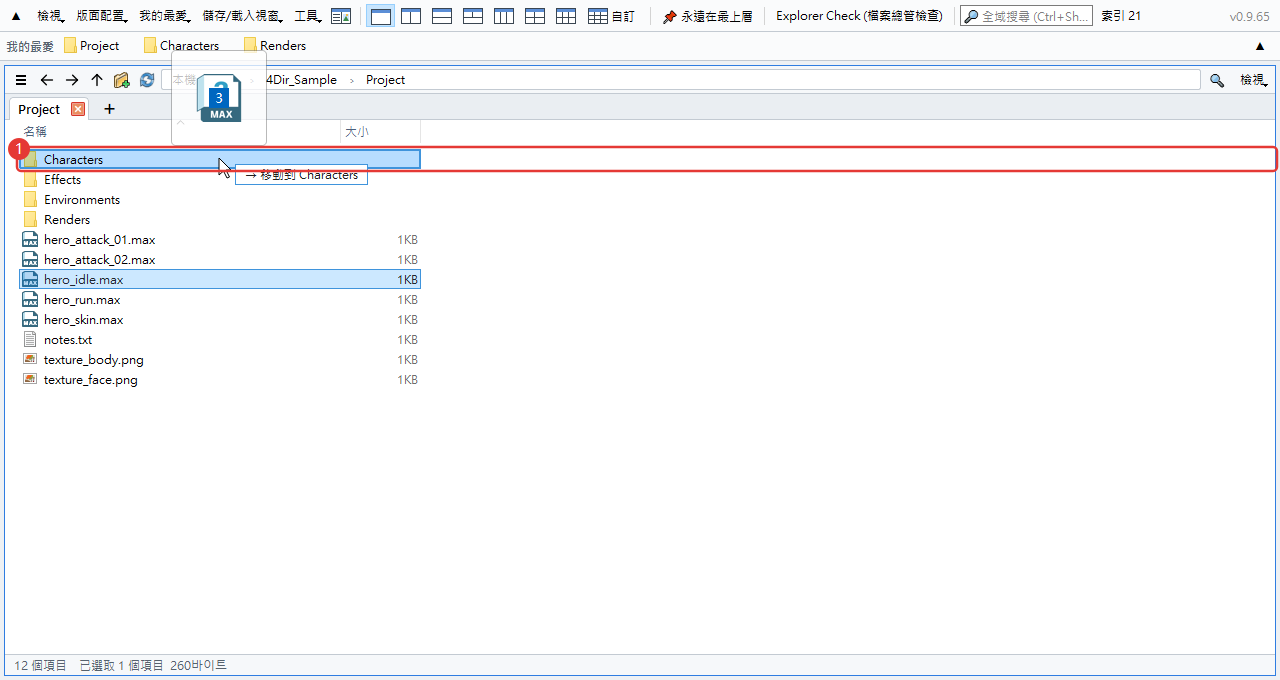Open the 自訂 custom layout option

(x=611, y=16)
